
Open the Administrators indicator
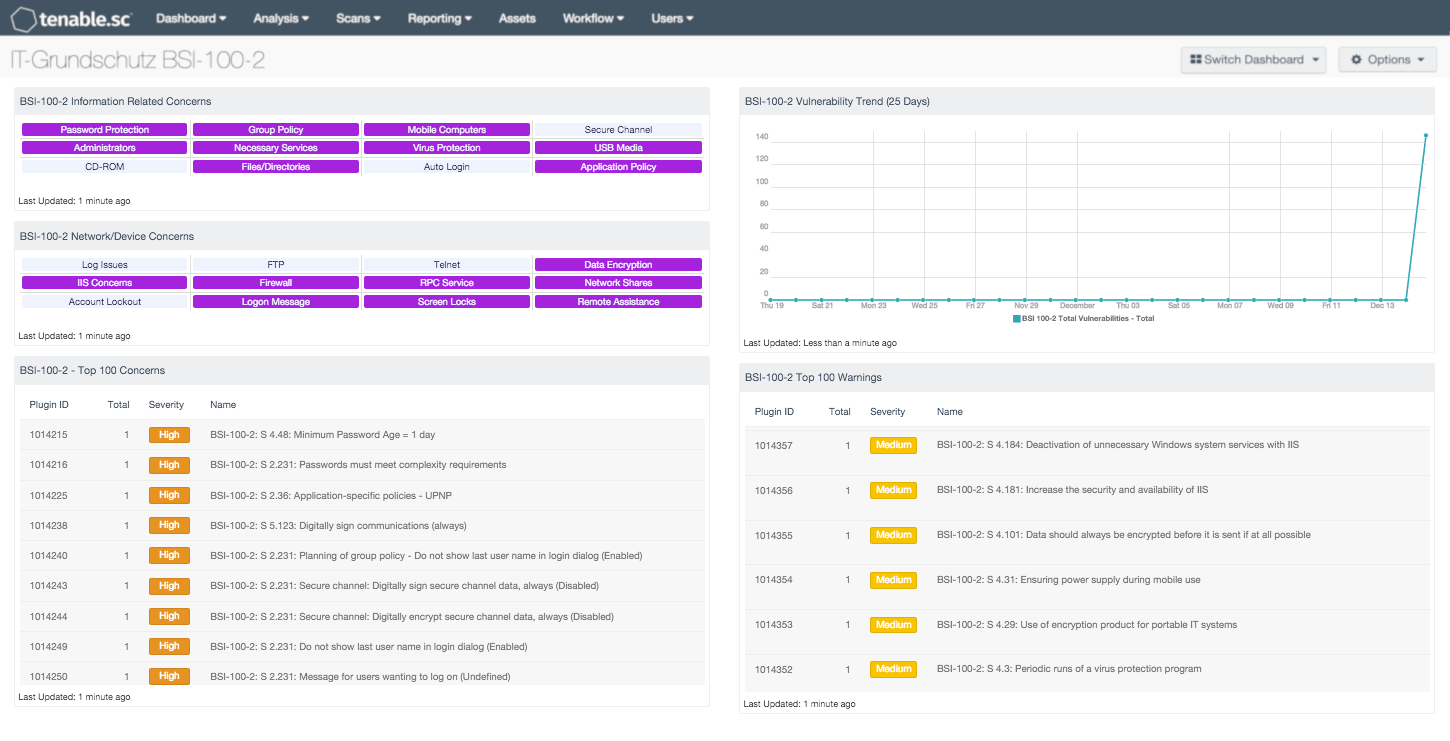[x=105, y=148]
